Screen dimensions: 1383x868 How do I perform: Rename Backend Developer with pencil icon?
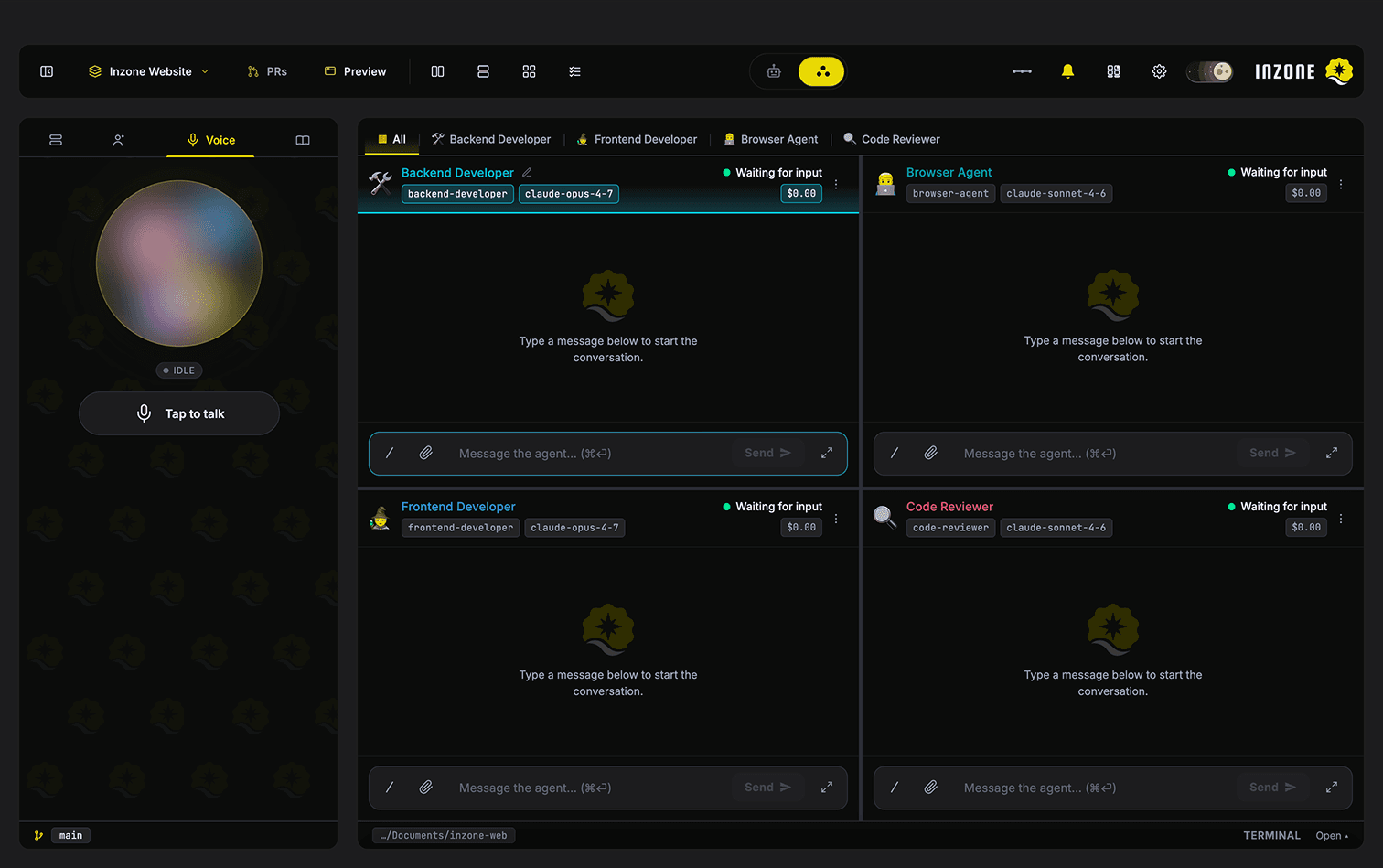(527, 172)
